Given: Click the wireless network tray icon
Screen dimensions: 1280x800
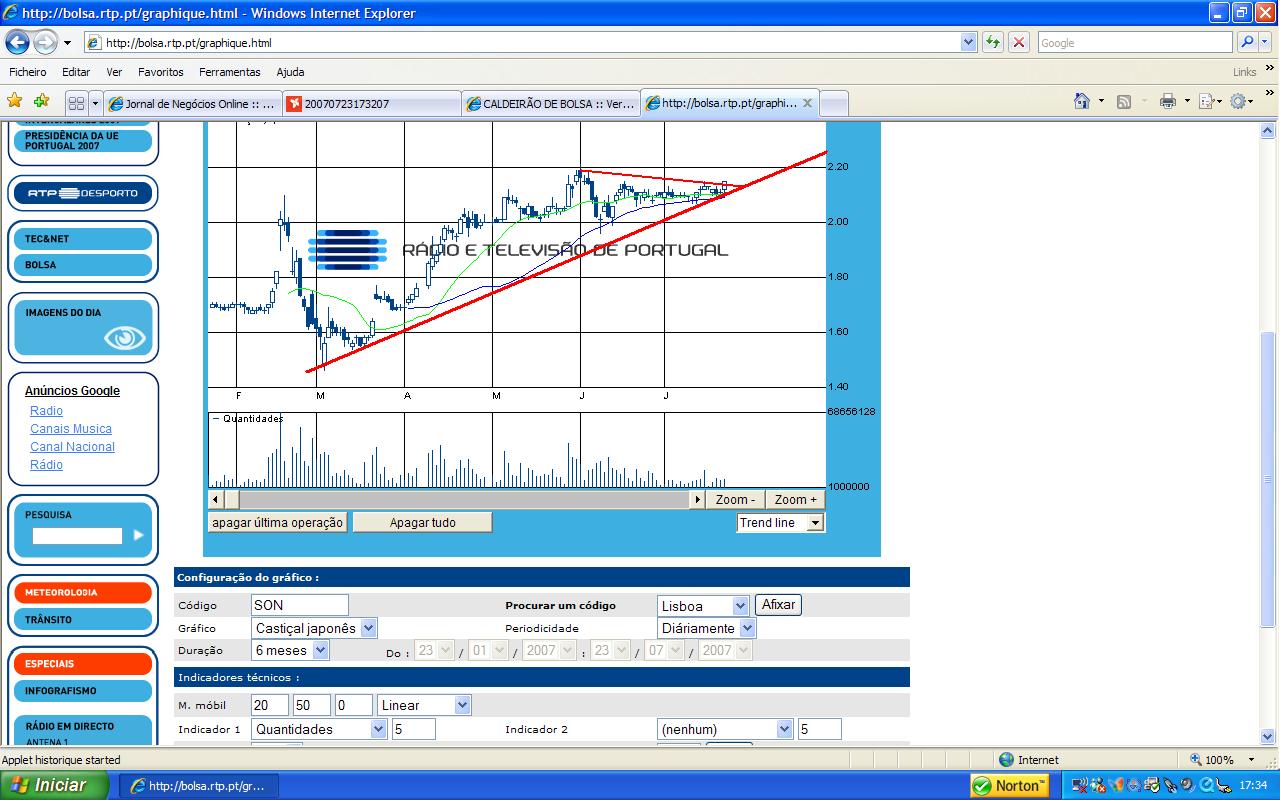Looking at the screenshot, I should click(x=1080, y=786).
